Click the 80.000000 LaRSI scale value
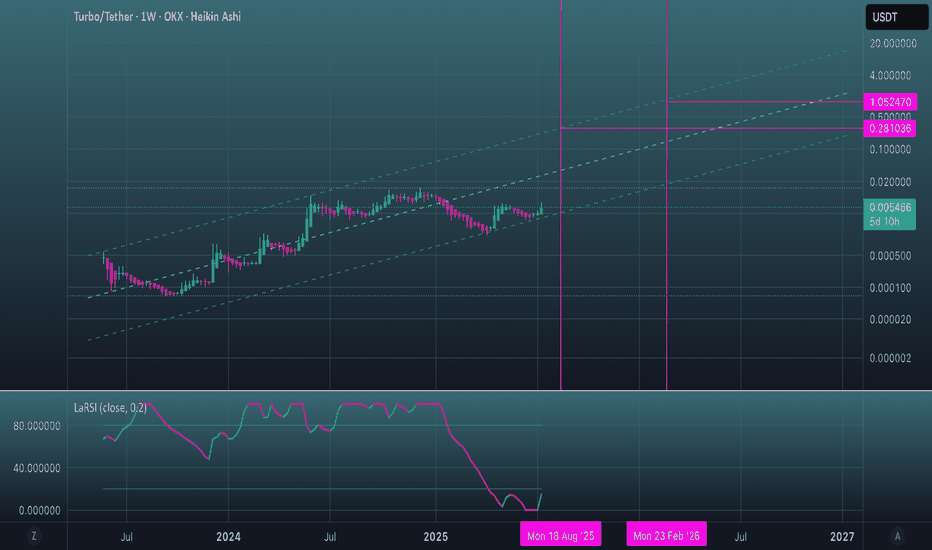Image resolution: width=932 pixels, height=550 pixels. tap(36, 426)
